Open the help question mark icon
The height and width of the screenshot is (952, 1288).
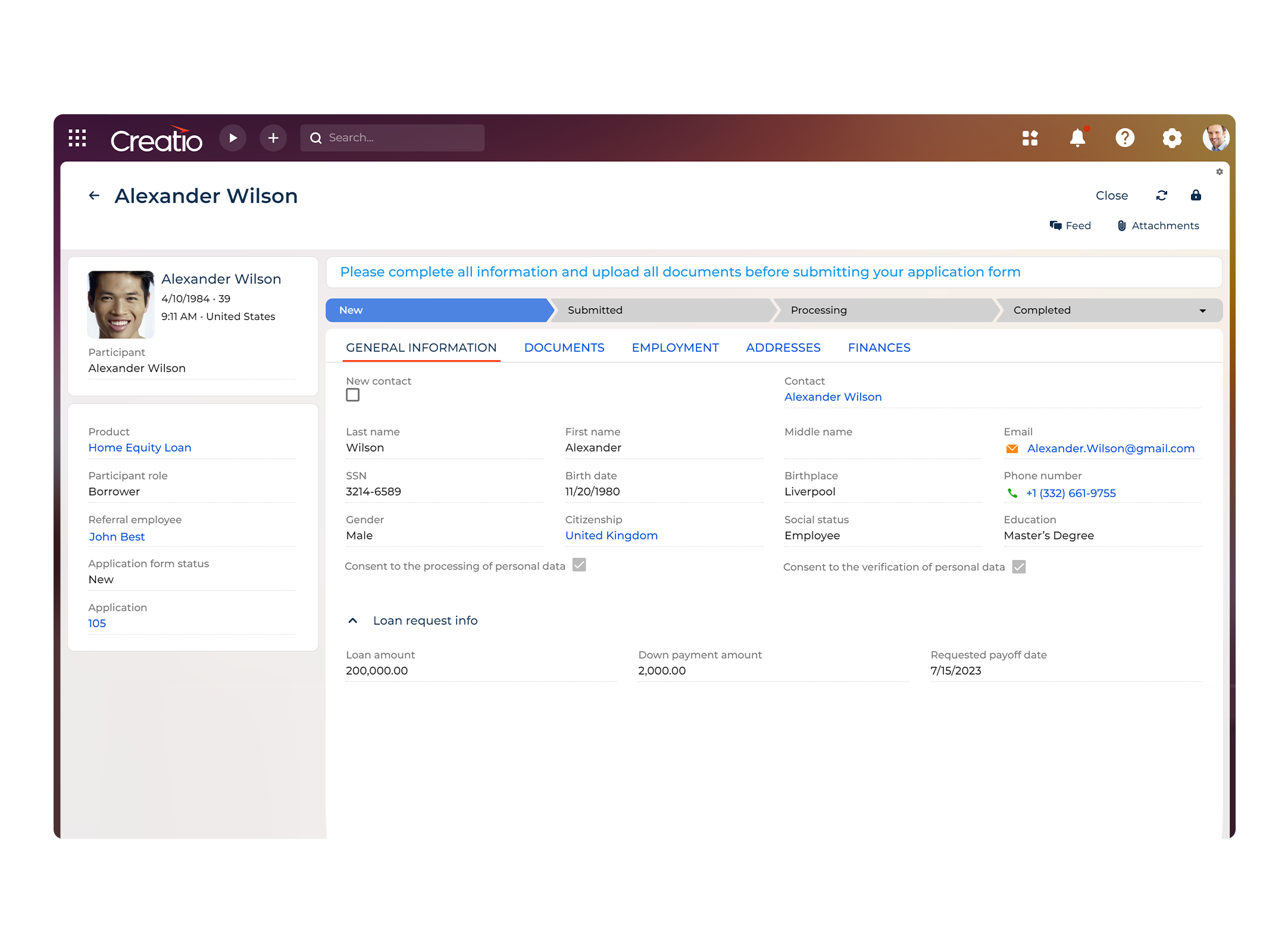pos(1124,138)
